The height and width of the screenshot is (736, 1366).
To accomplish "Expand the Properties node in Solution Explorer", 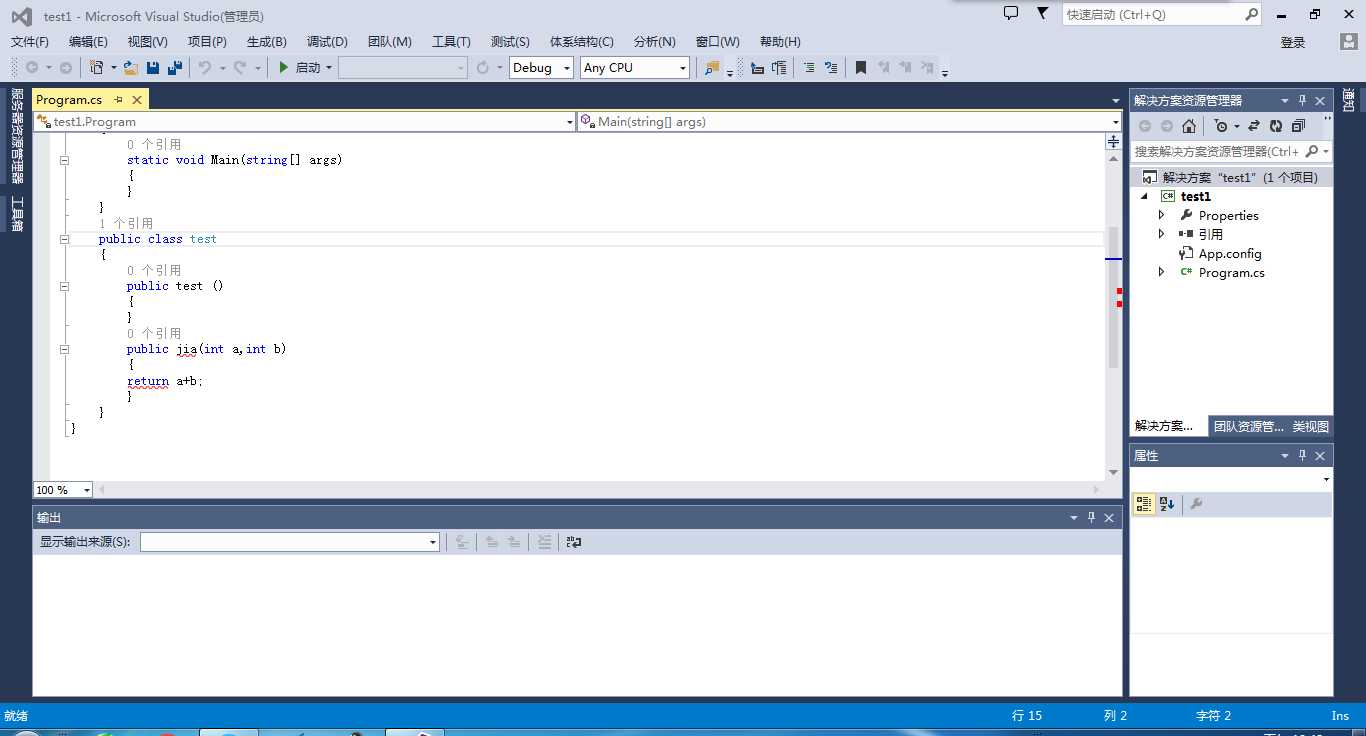I will tap(1161, 215).
